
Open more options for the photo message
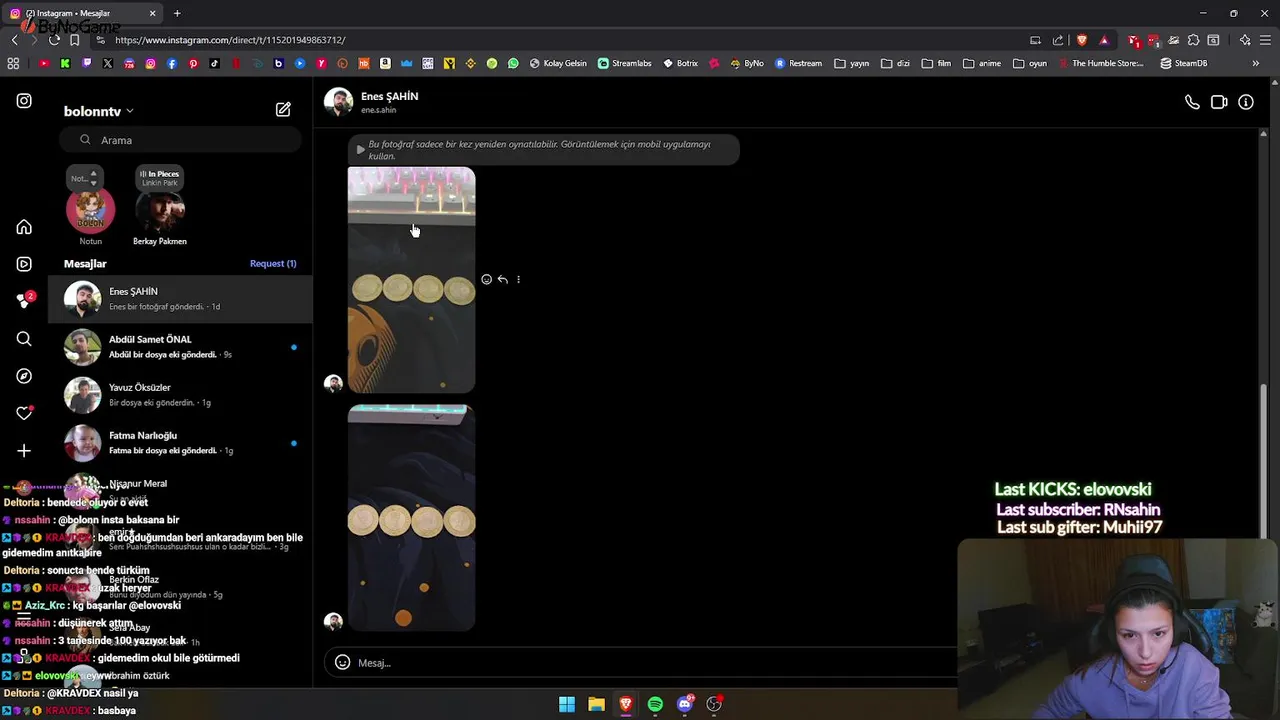[518, 280]
